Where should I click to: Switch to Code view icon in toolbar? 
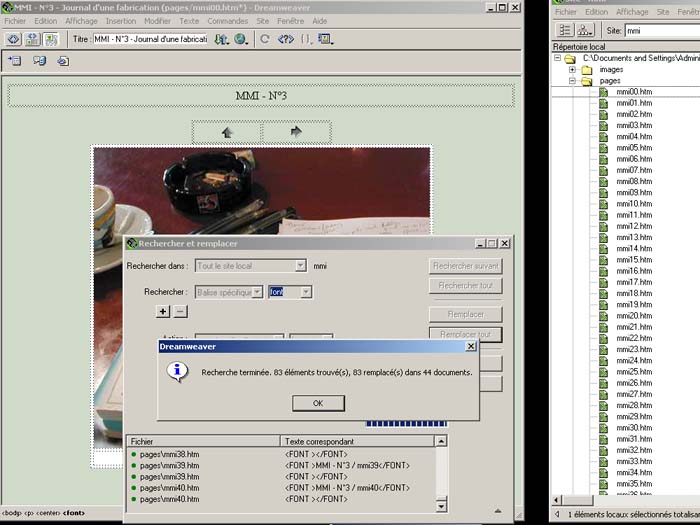[13, 39]
